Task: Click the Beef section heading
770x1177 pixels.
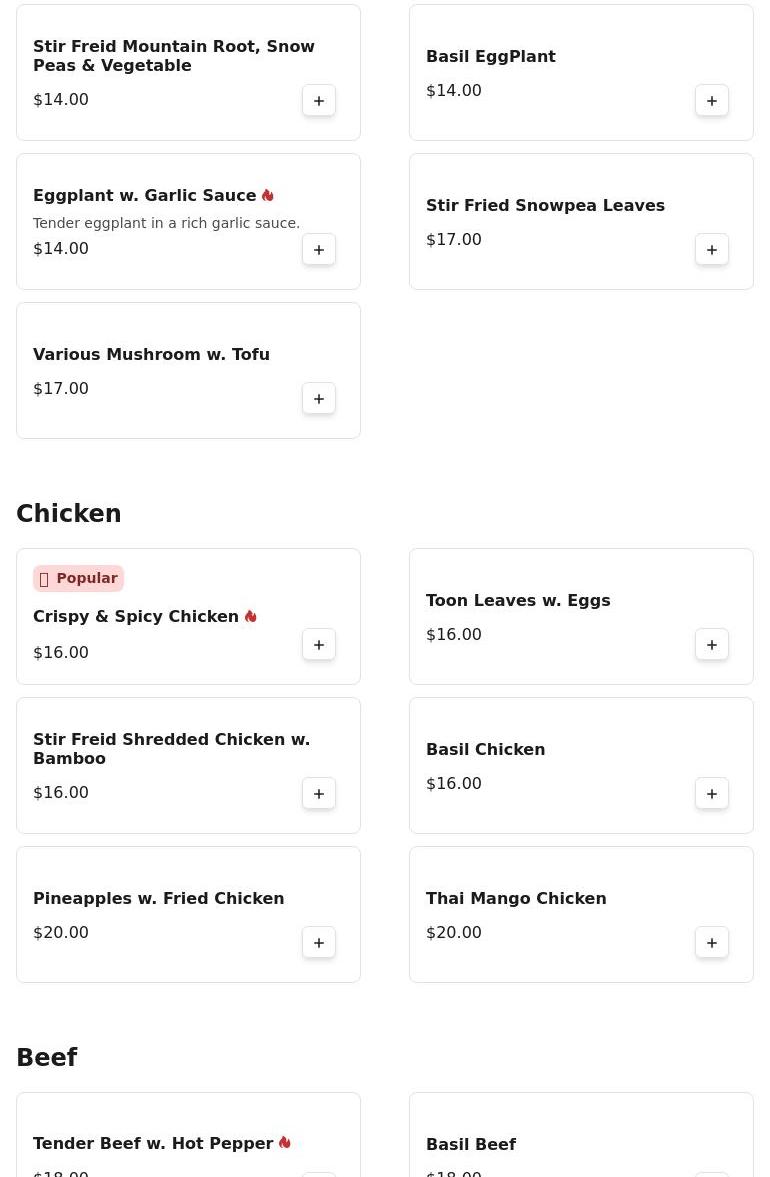Action: tap(47, 1057)
